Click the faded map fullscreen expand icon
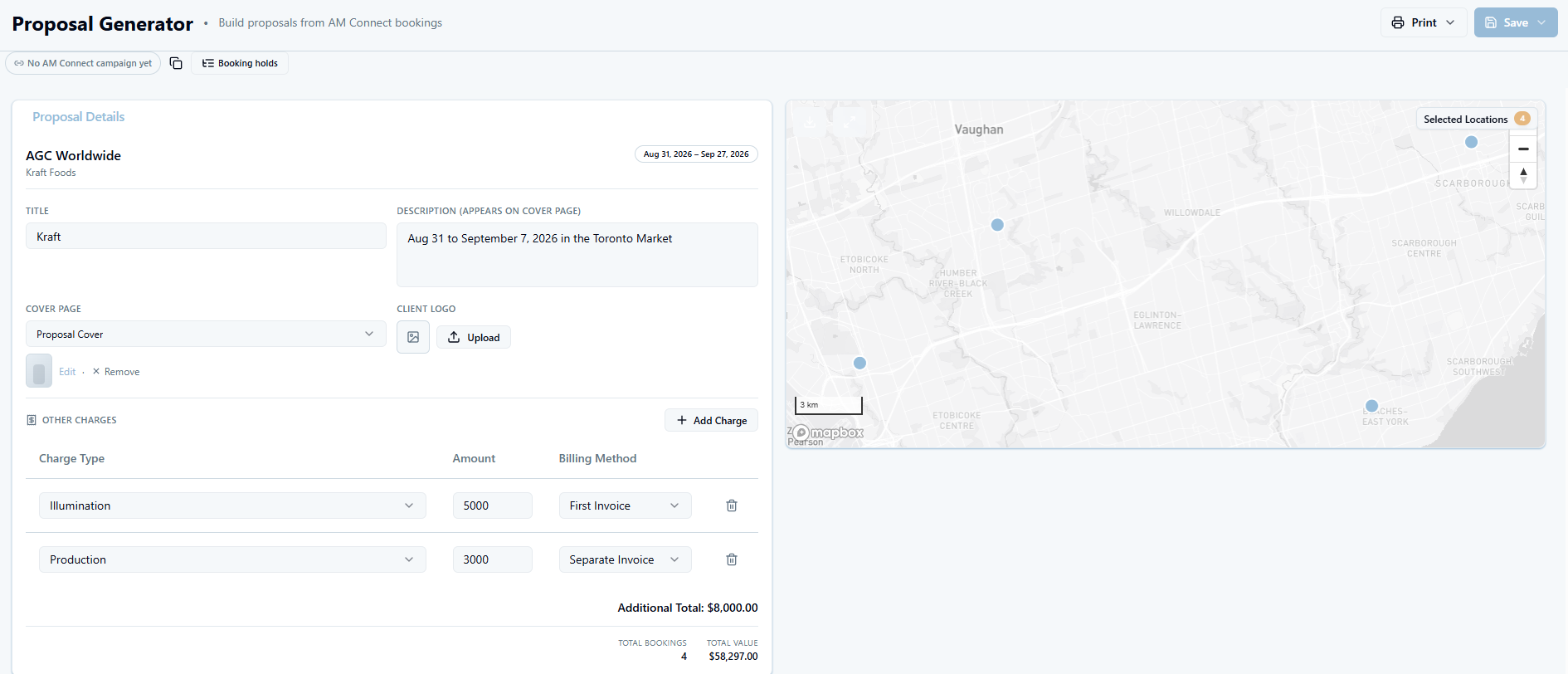Image resolution: width=1568 pixels, height=674 pixels. pyautogui.click(x=850, y=121)
